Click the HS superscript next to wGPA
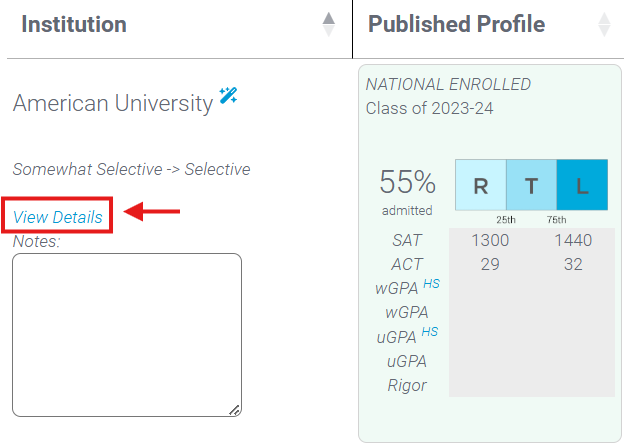This screenshot has width=624, height=448. click(431, 284)
